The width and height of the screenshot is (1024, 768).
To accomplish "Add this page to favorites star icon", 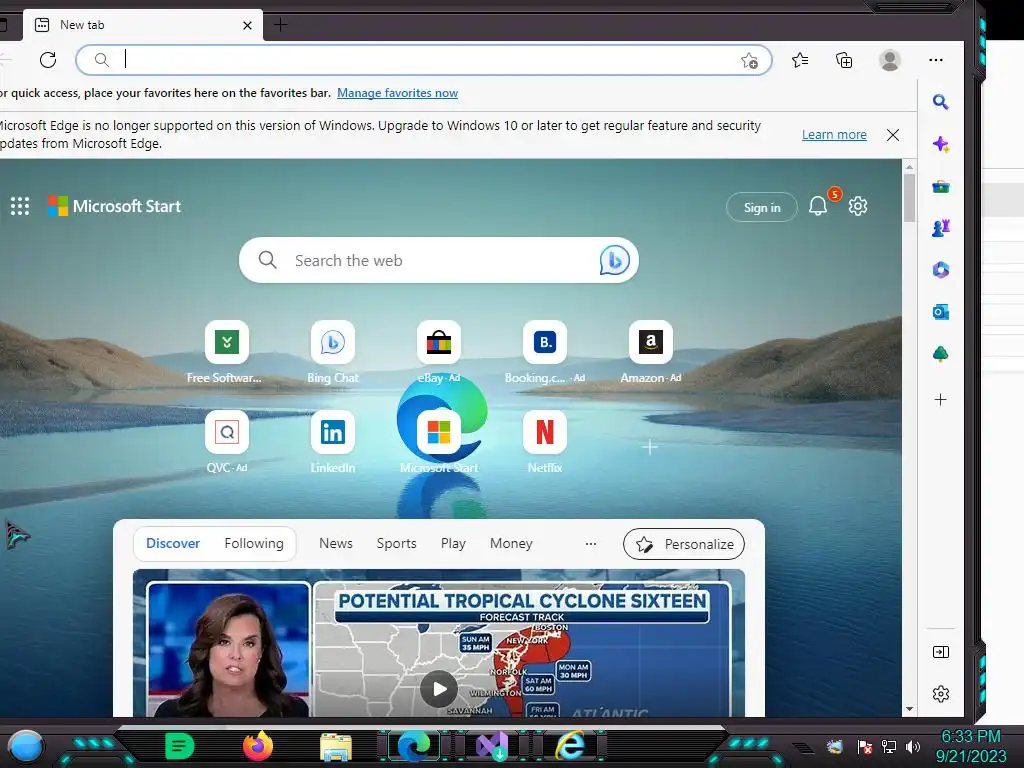I will (749, 61).
